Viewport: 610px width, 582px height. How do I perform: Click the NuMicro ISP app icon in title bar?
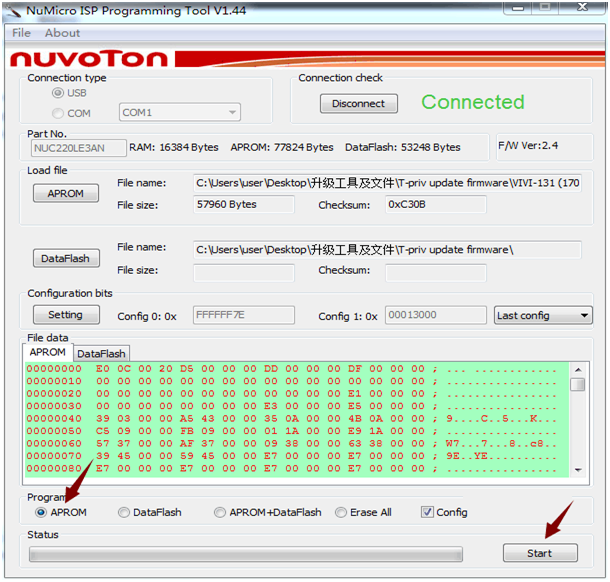click(x=13, y=11)
